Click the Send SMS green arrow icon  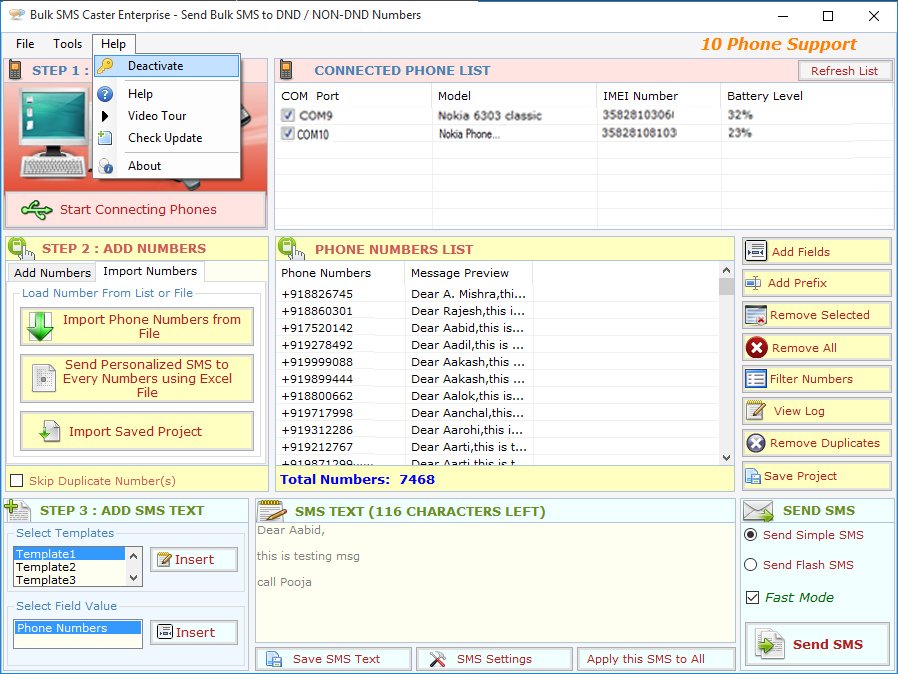[769, 644]
